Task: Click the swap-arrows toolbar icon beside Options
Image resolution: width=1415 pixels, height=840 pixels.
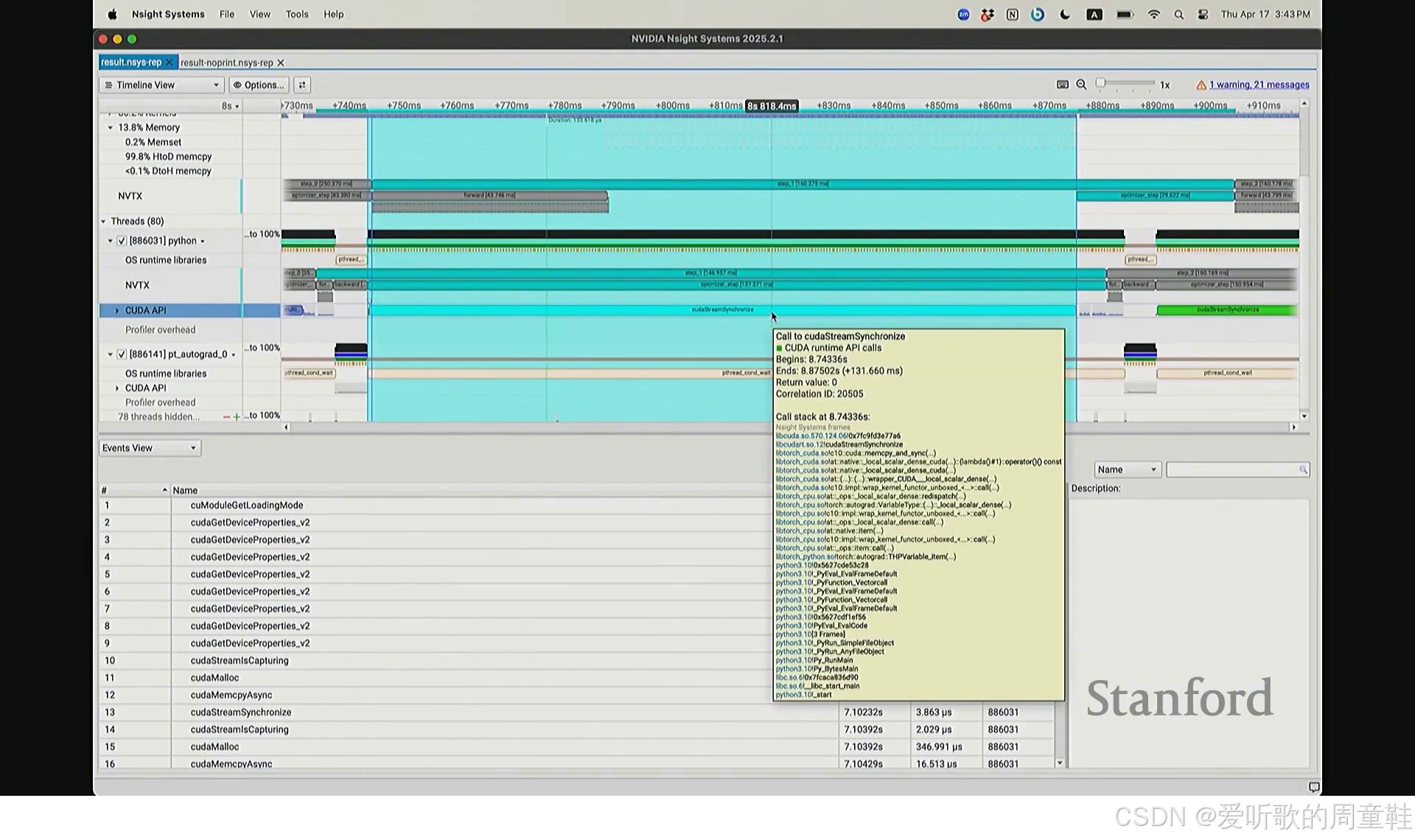Action: pos(302,85)
